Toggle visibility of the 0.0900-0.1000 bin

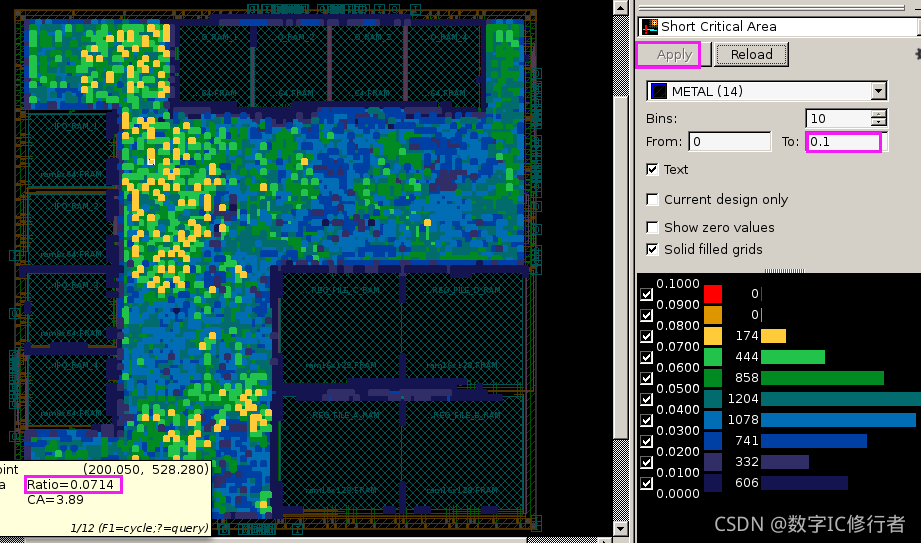coord(647,294)
